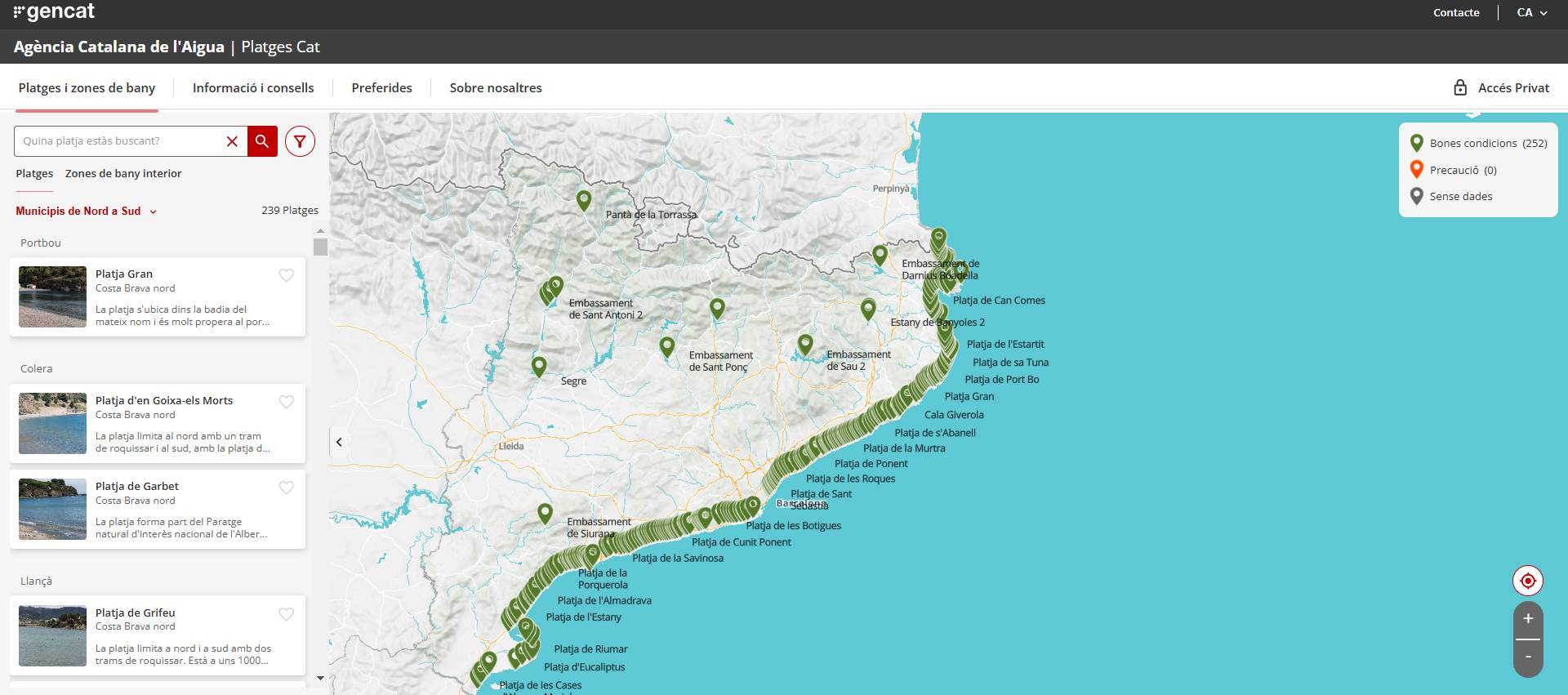Click Platja de Riumar map label
The image size is (1568, 695).
click(x=590, y=648)
